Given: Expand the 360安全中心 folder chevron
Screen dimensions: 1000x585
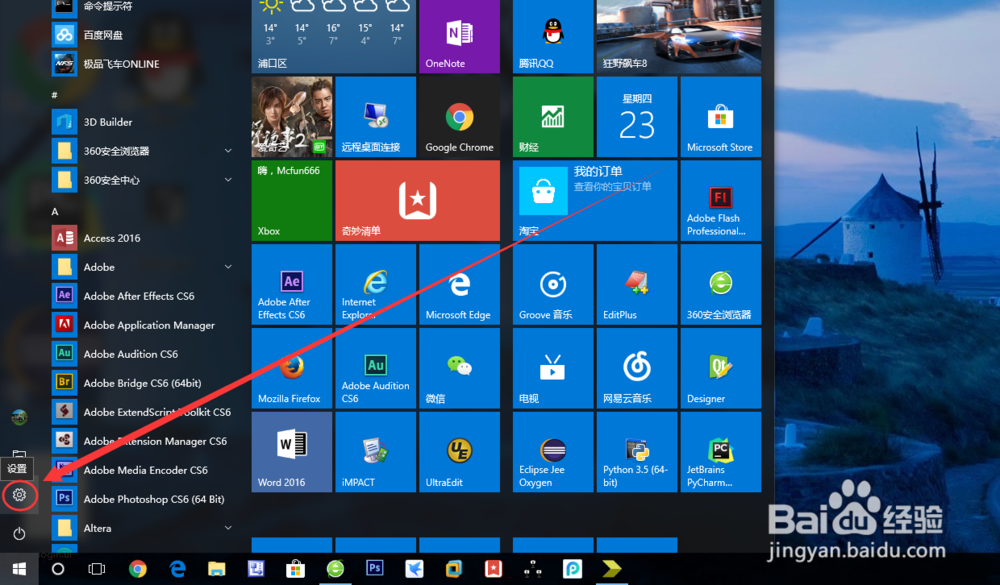Looking at the screenshot, I should click(228, 180).
